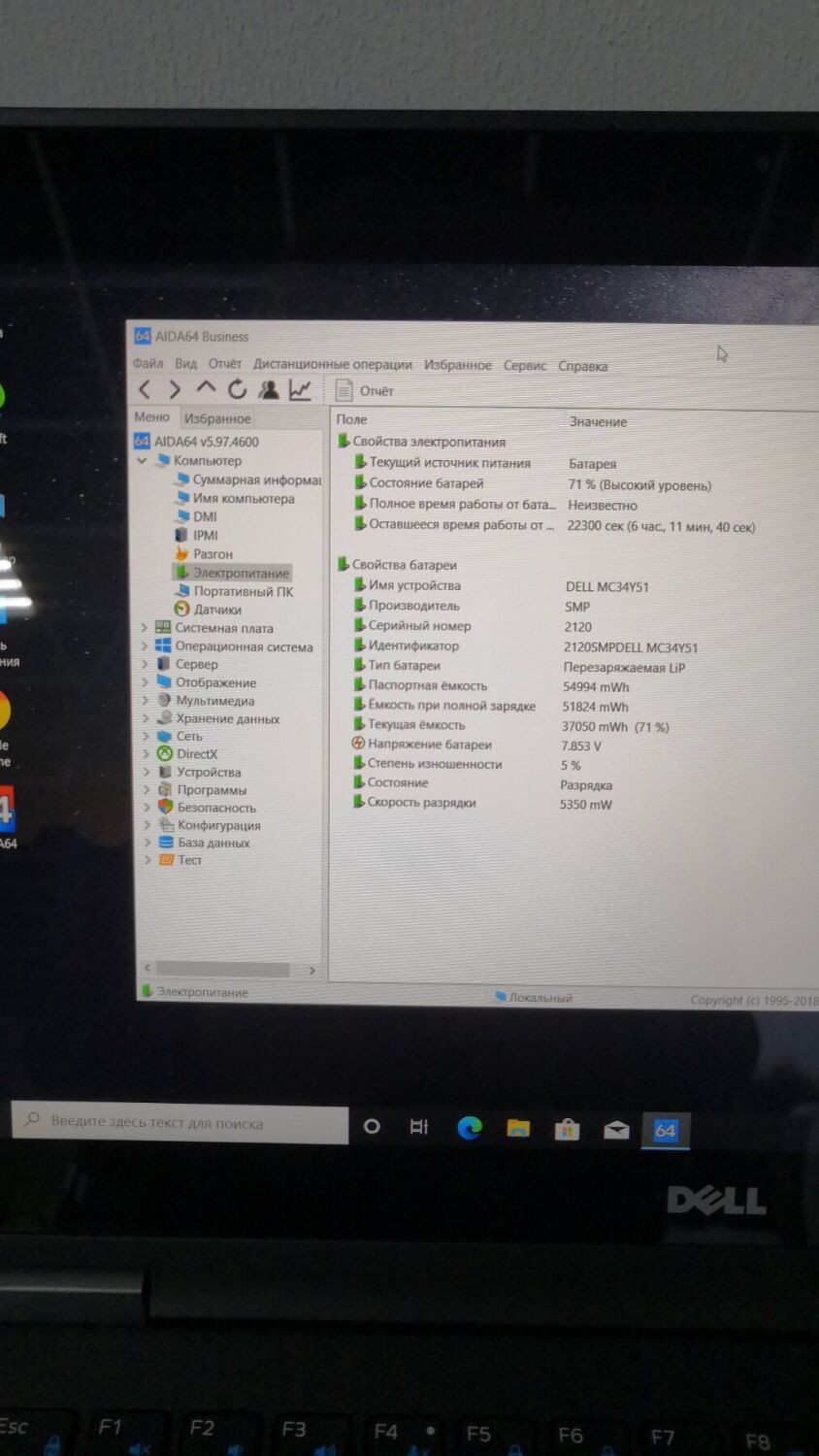This screenshot has width=819, height=1456.
Task: Switch to the Избранное panel tab
Action: click(x=217, y=418)
